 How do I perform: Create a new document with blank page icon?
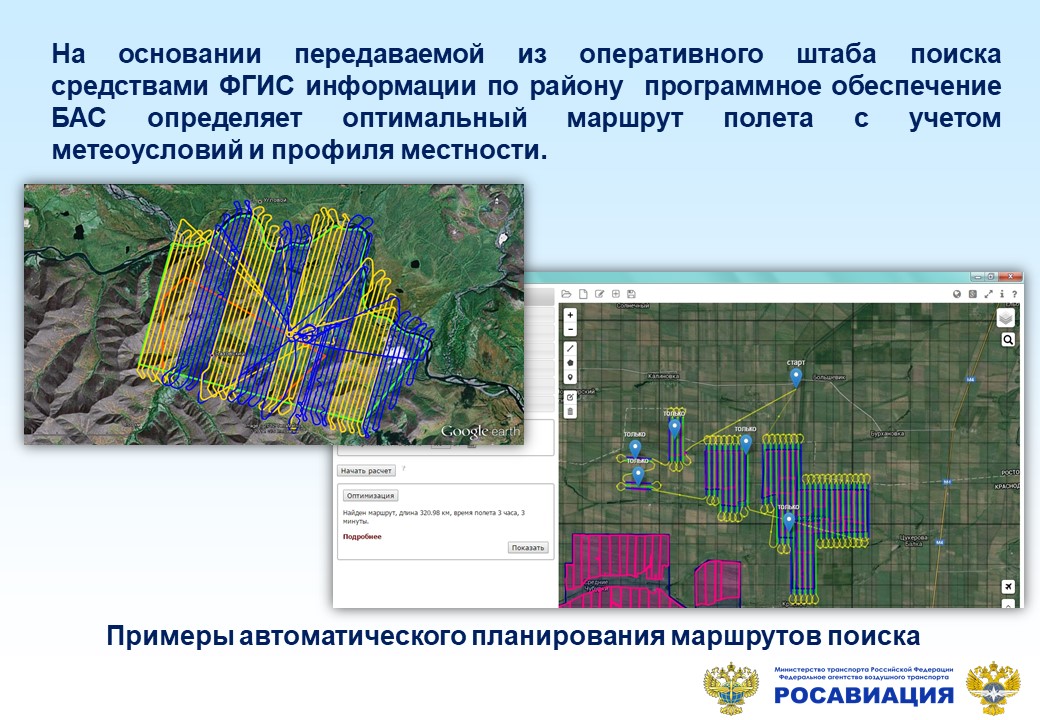pos(582,294)
